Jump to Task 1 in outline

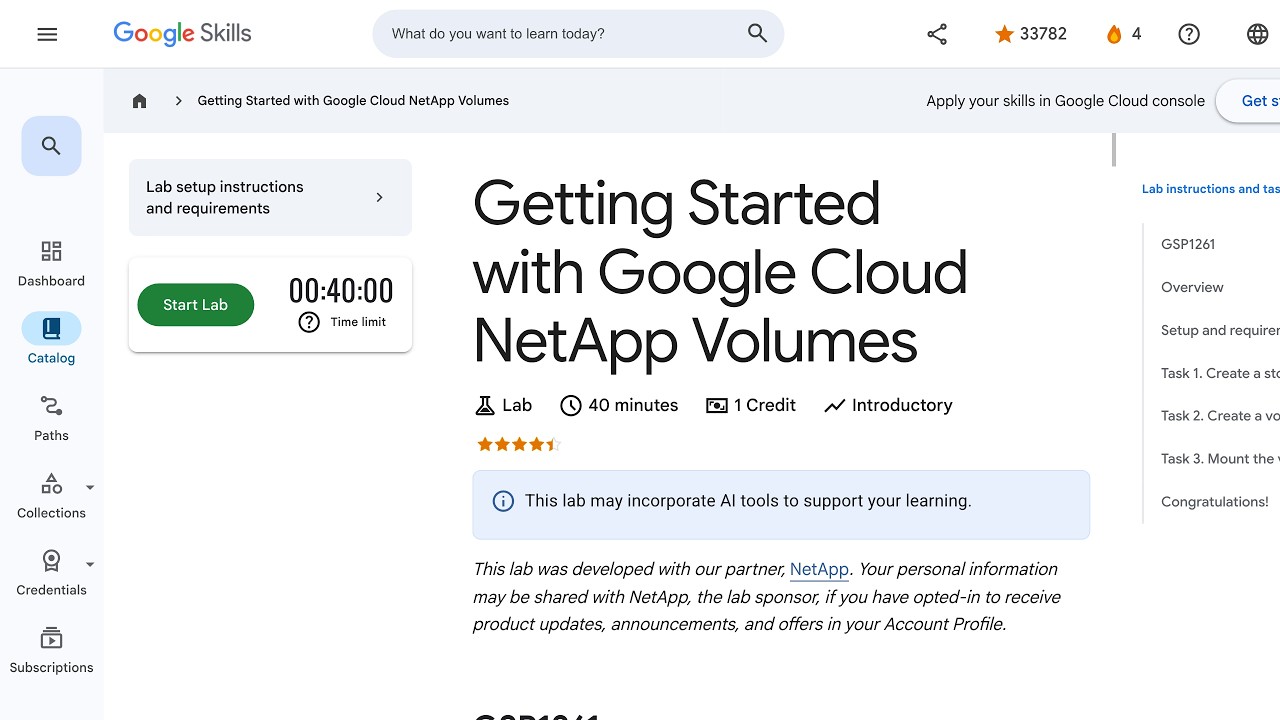(x=1220, y=373)
